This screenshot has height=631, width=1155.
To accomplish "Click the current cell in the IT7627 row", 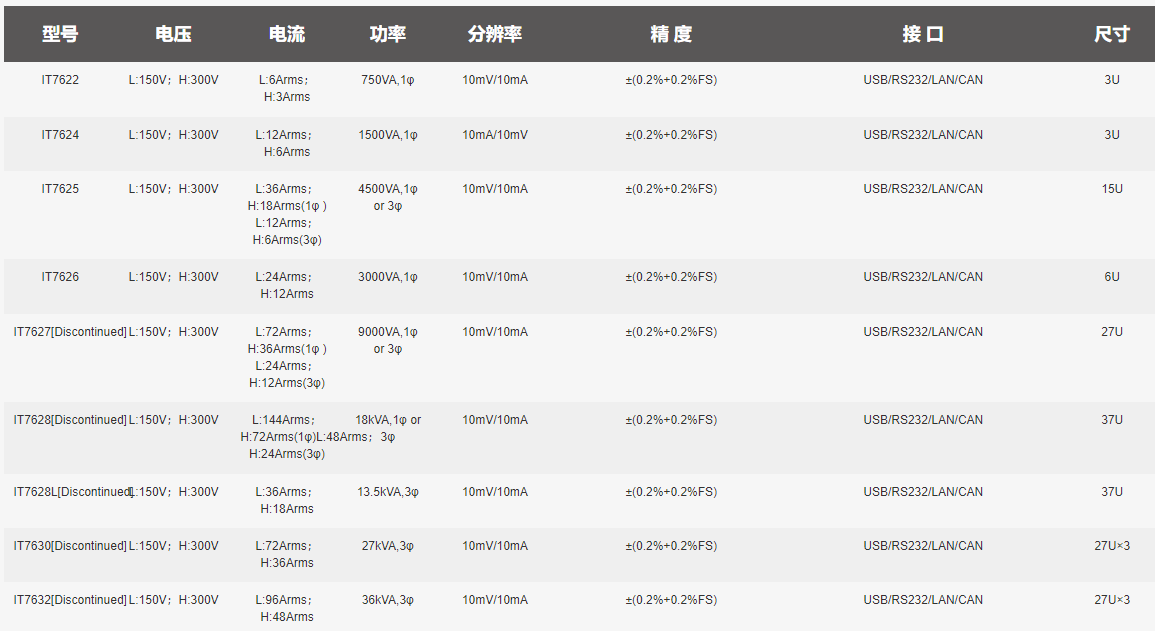I will click(x=287, y=357).
